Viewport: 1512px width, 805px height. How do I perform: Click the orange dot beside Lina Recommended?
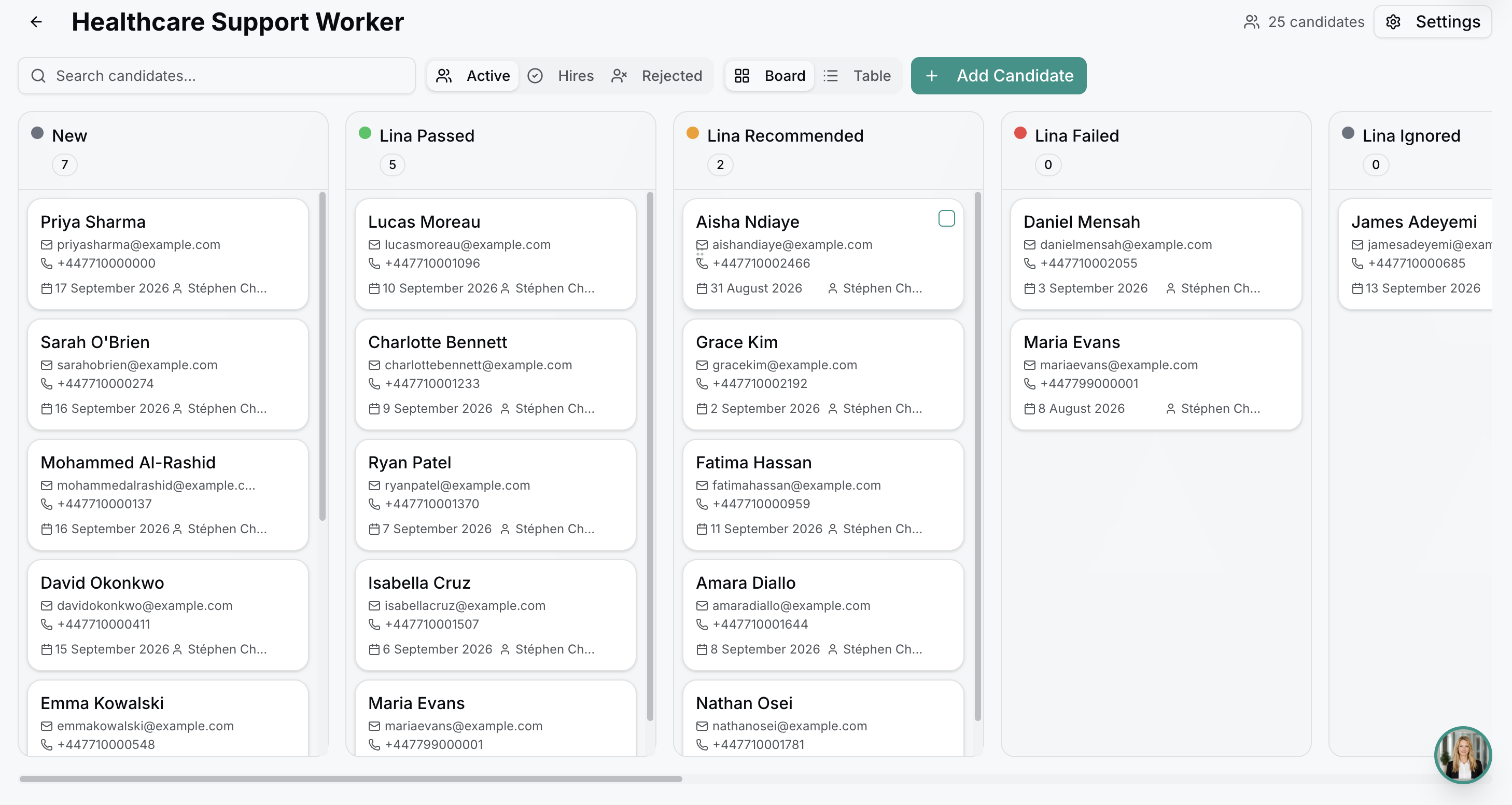pos(693,133)
